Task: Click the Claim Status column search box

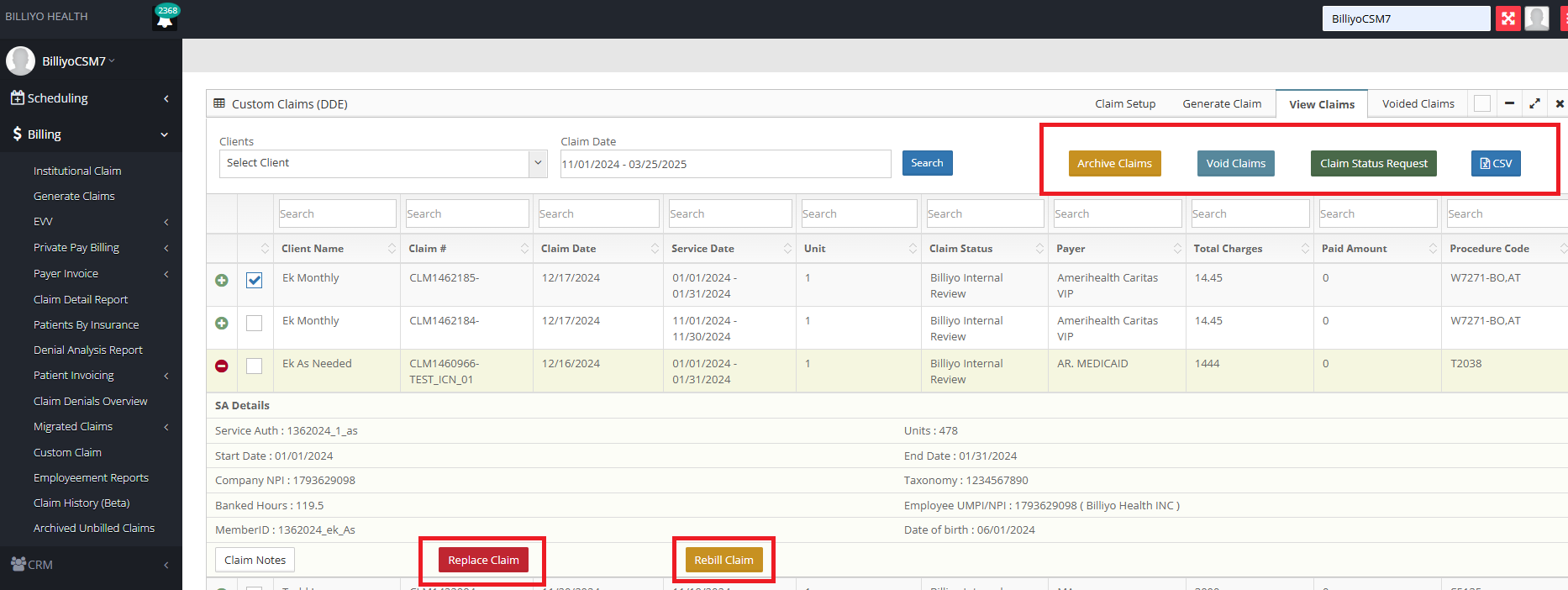Action: click(985, 213)
